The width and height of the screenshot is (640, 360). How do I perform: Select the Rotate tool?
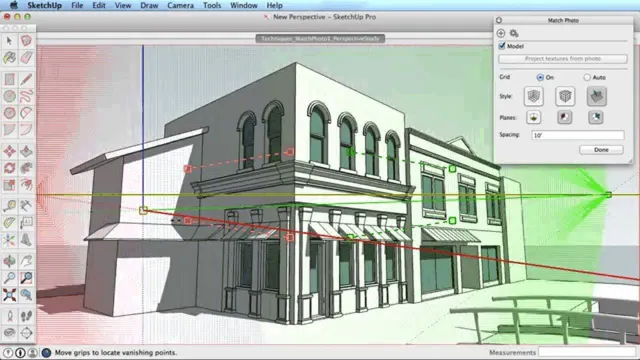point(9,168)
